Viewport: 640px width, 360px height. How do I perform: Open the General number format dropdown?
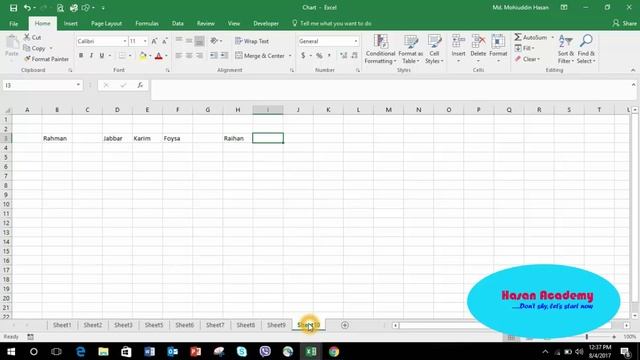tap(356, 41)
